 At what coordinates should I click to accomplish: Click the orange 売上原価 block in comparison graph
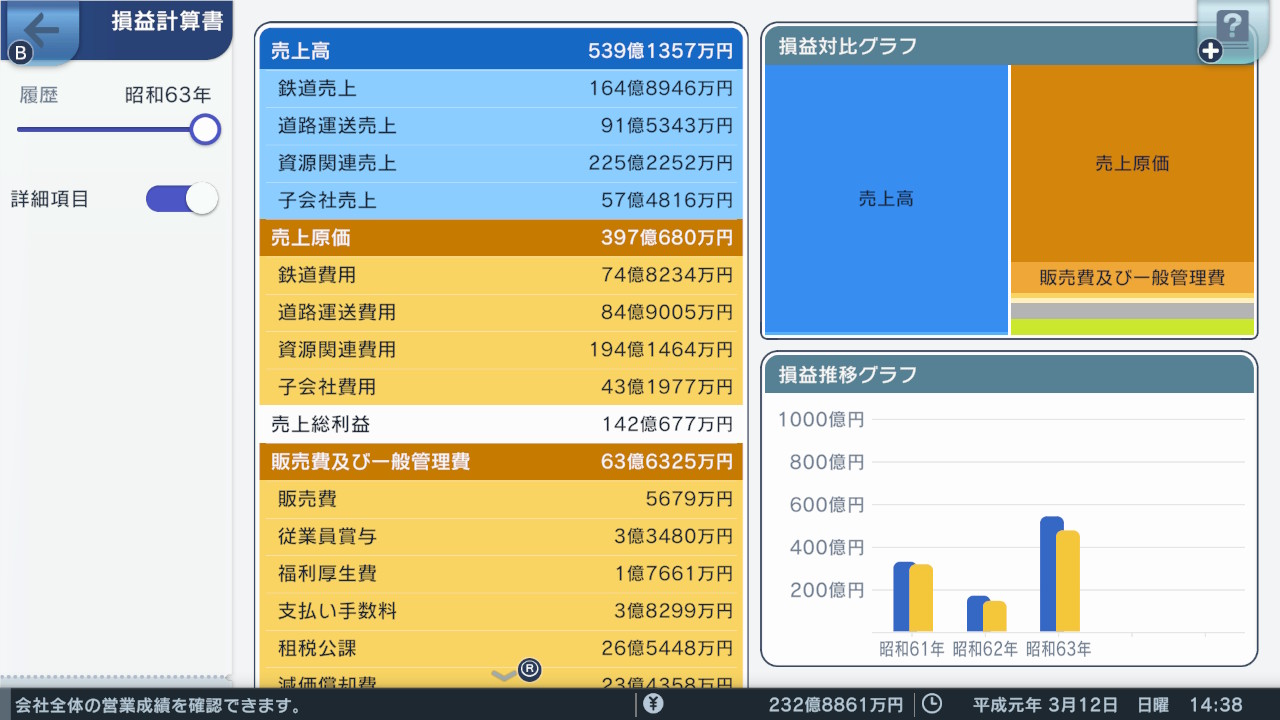point(1132,163)
